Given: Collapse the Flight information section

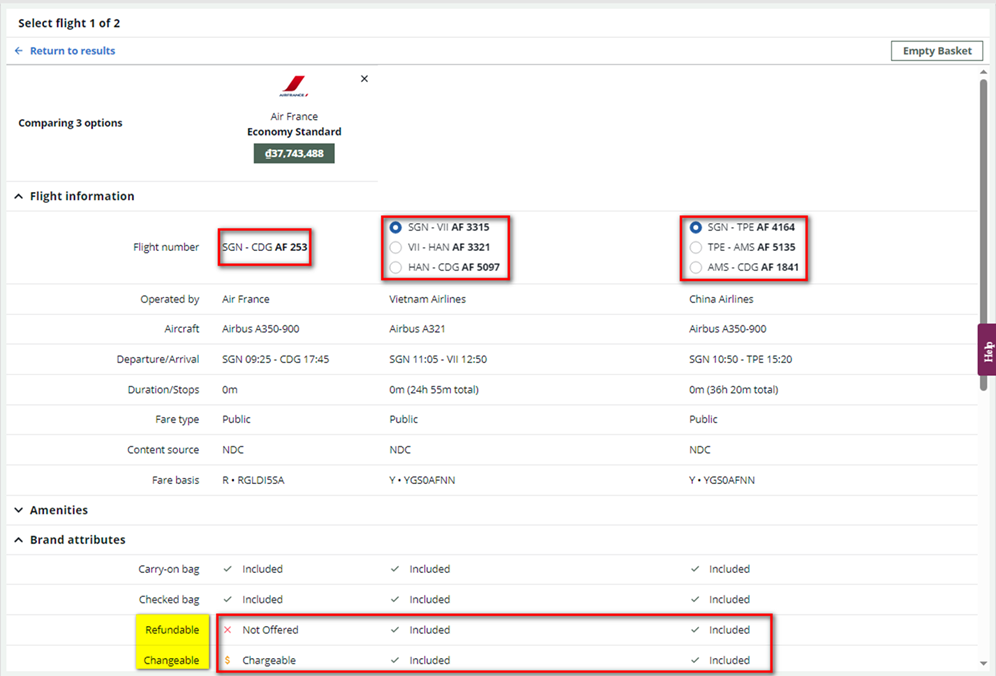Looking at the screenshot, I should 18,196.
